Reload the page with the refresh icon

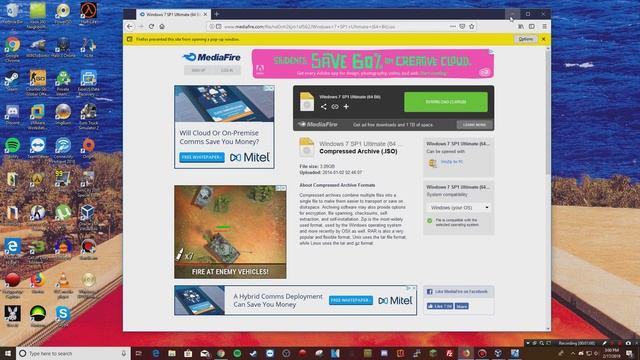tap(151, 27)
